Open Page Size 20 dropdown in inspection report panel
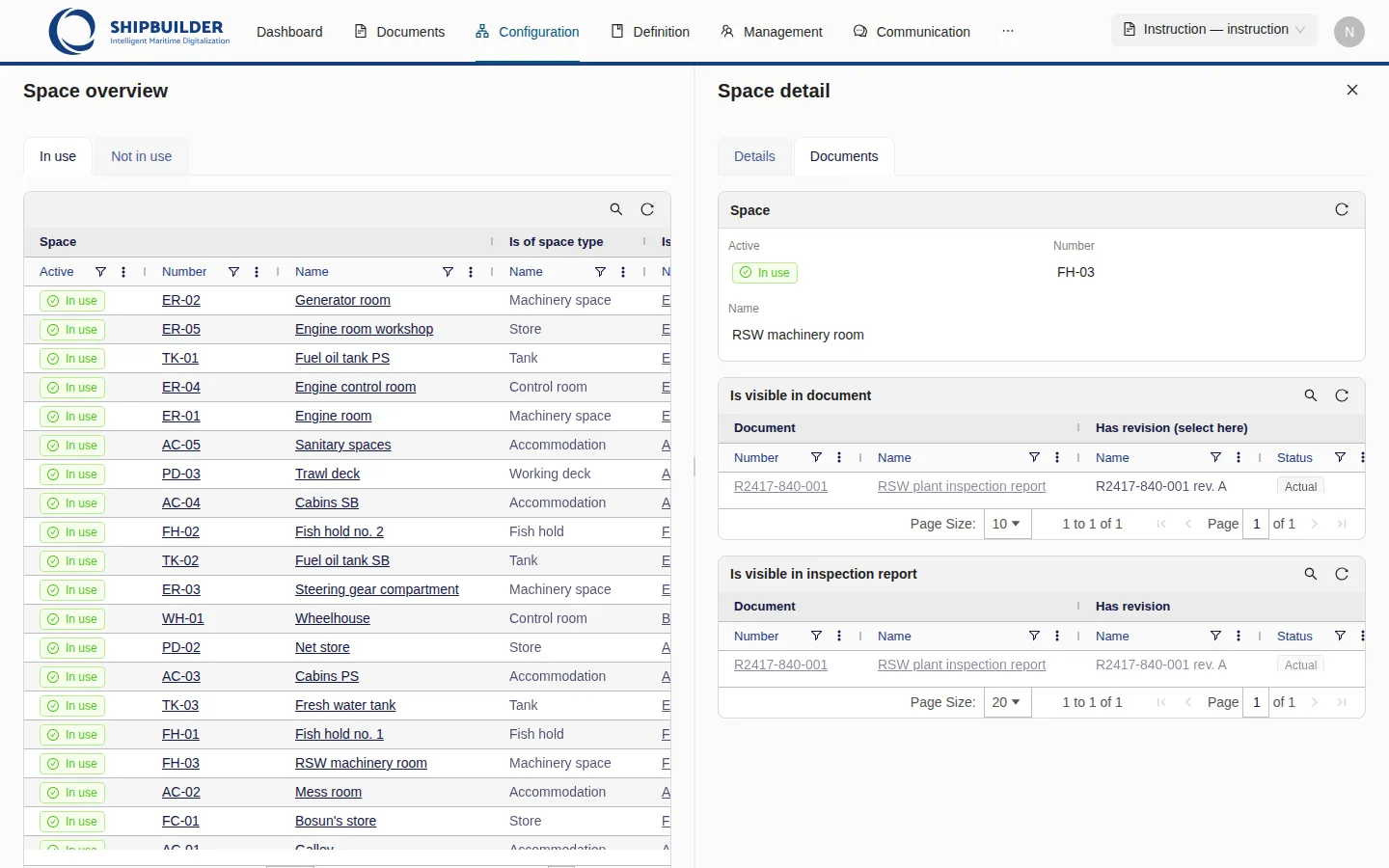 (1008, 702)
